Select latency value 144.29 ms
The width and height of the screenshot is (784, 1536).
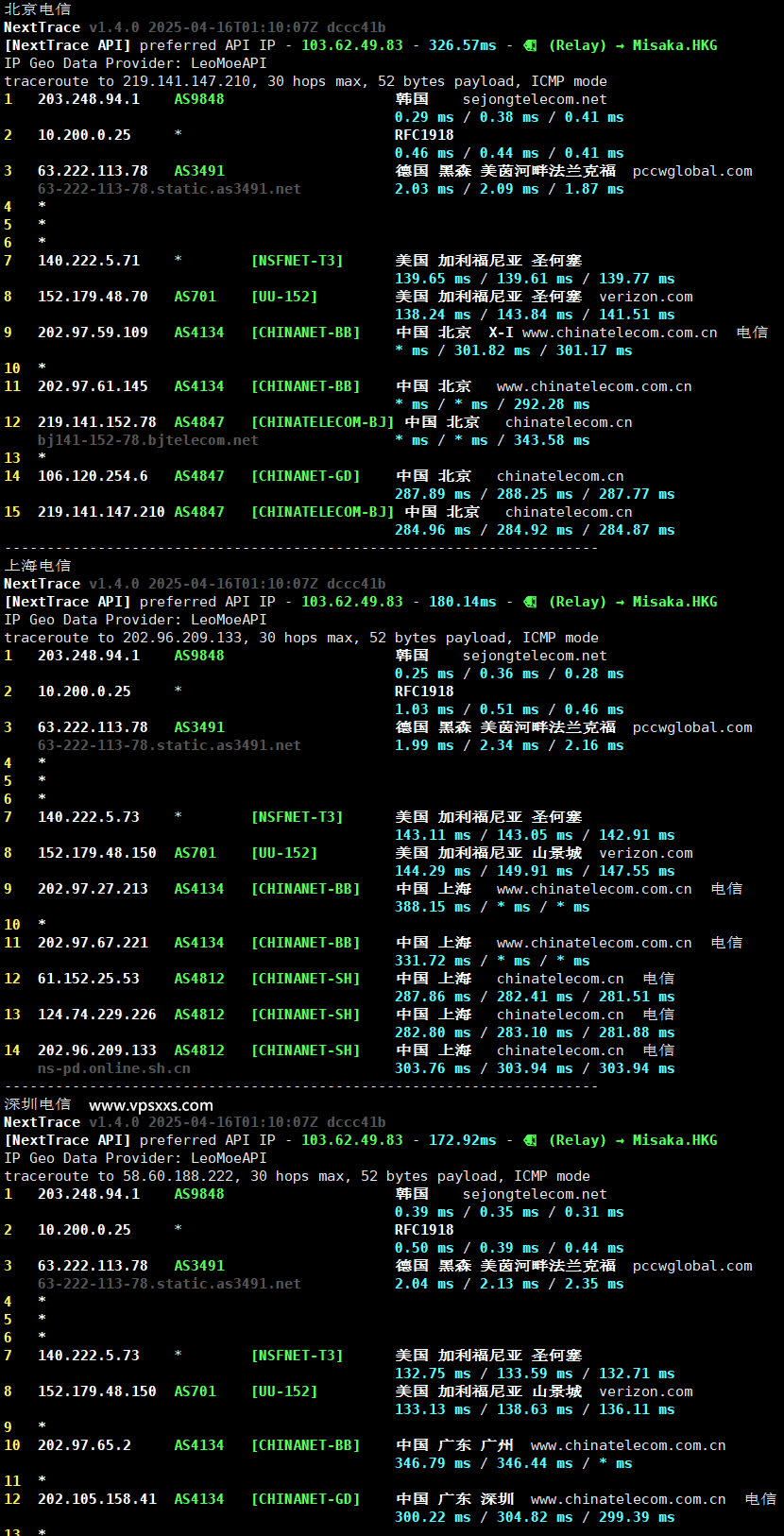click(433, 871)
